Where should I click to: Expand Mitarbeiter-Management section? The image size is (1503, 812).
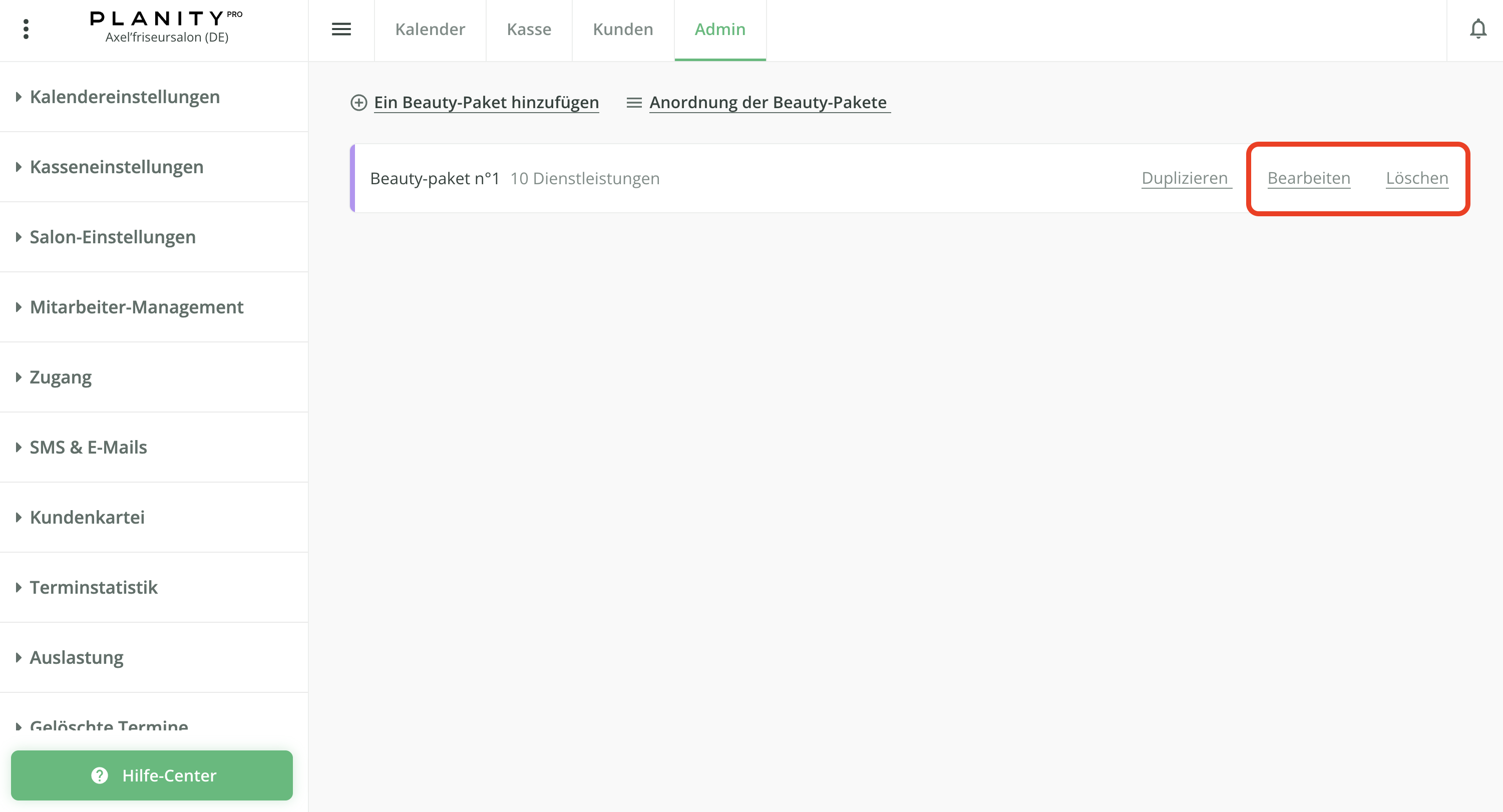click(x=136, y=307)
